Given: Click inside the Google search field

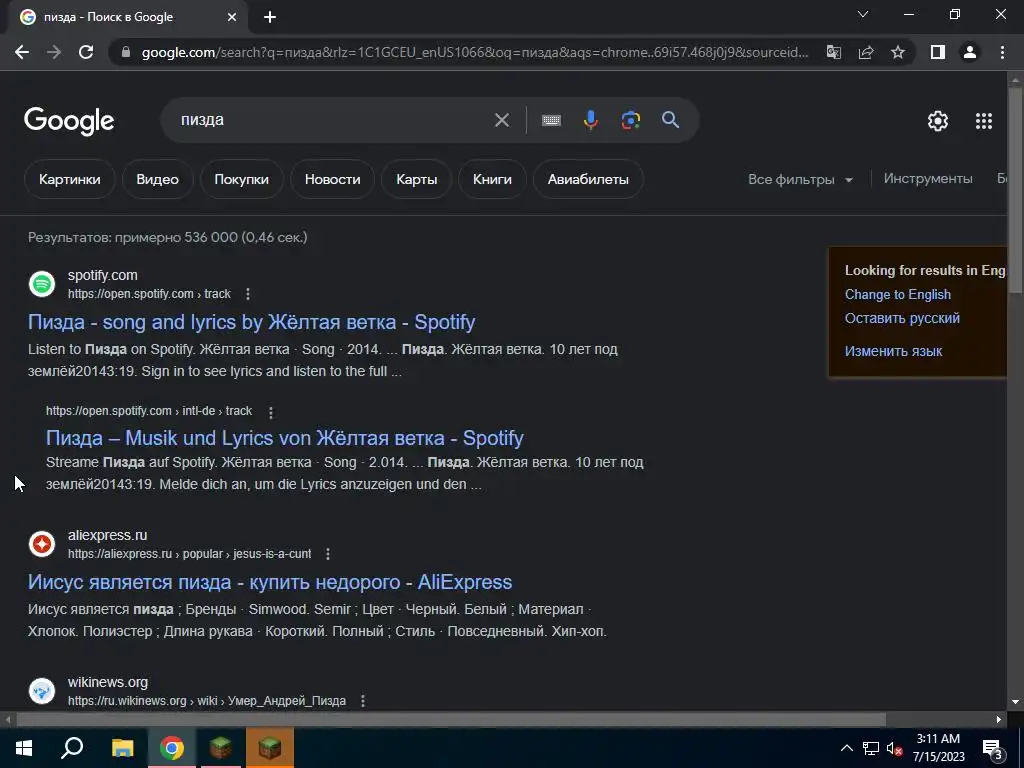Looking at the screenshot, I should (x=333, y=120).
